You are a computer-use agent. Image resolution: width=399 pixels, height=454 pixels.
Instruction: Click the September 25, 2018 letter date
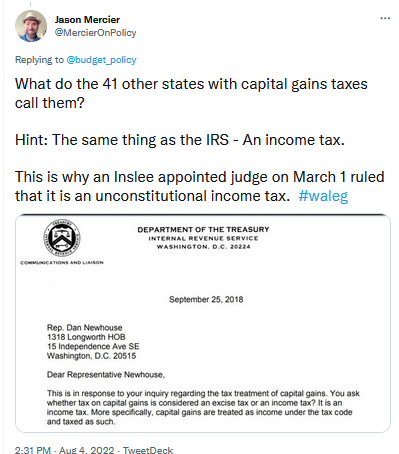click(206, 299)
